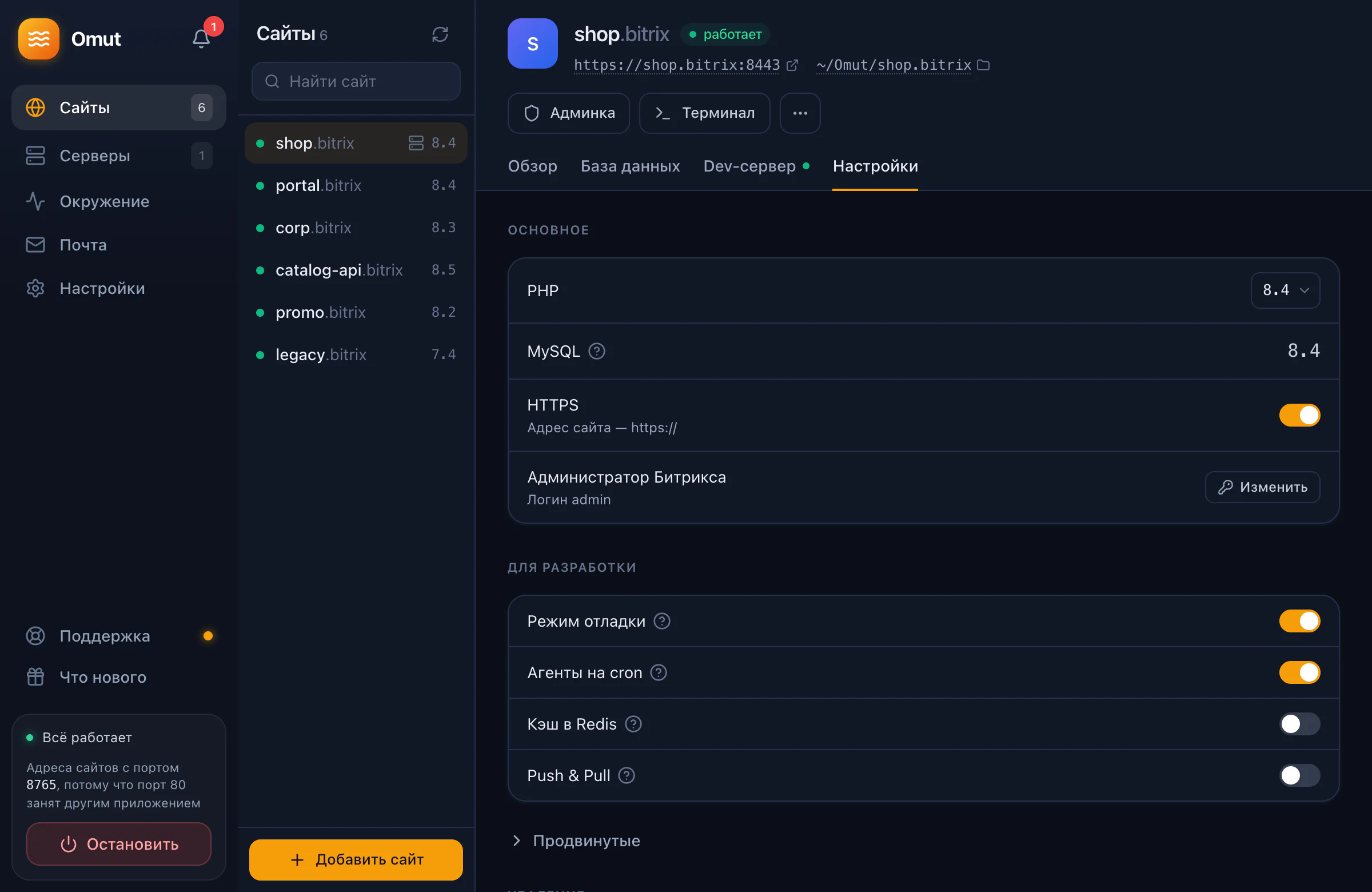This screenshot has height=892, width=1372.
Task: Click the Omut wave logo icon
Action: point(39,39)
